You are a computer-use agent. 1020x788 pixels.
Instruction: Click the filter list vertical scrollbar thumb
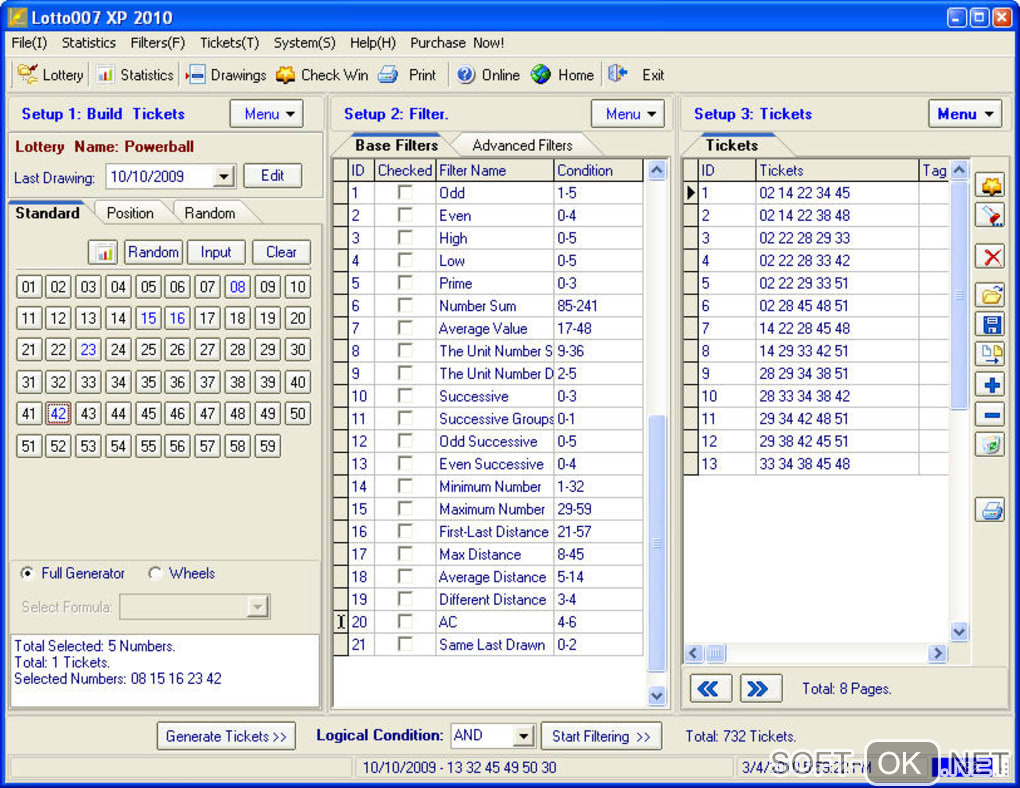tap(657, 543)
